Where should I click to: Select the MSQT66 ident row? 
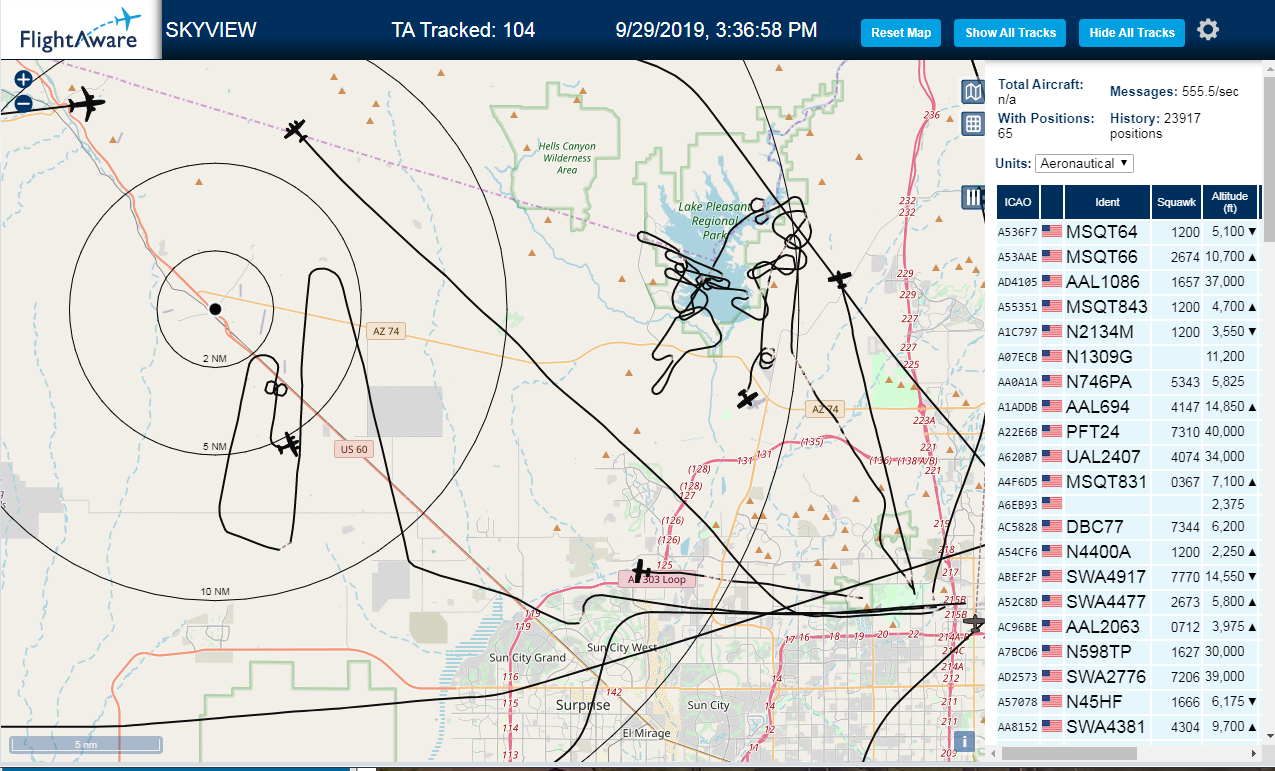click(x=1128, y=256)
